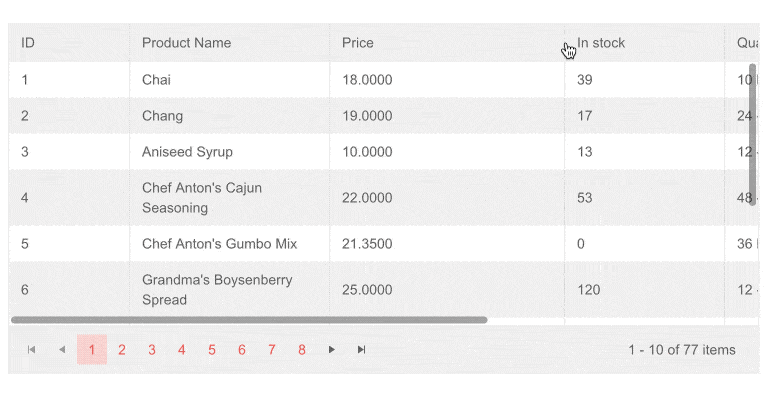Click the Price column header
The image size is (770, 400).
point(358,43)
